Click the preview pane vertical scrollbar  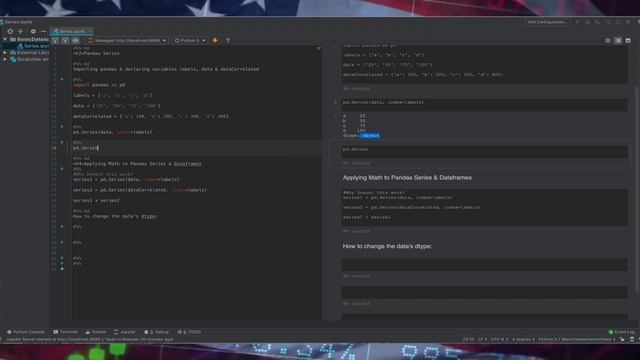(637, 188)
